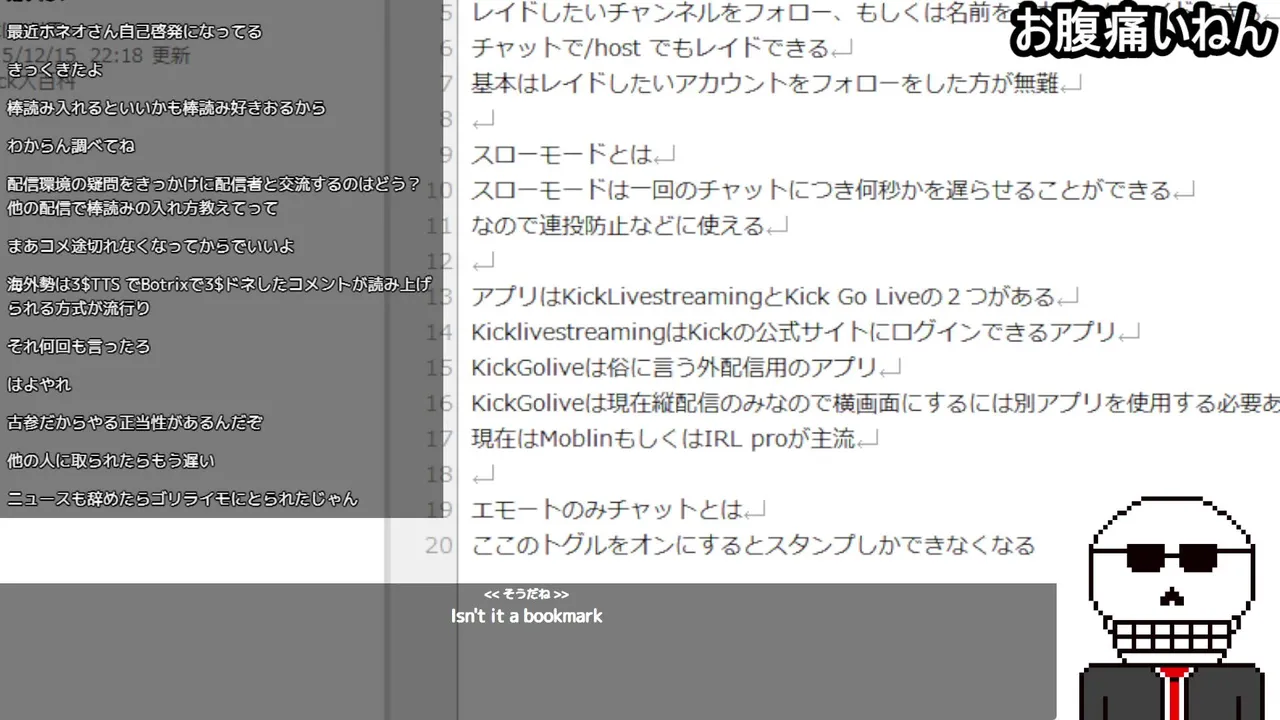Click chat message "わからん調べてね"
Viewport: 1280px width, 720px height.
(70, 146)
